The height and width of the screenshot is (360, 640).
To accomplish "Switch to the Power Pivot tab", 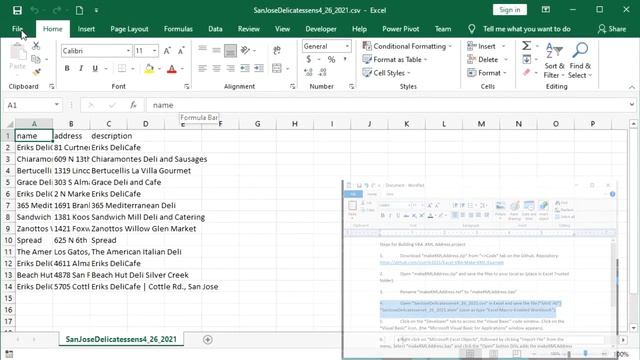I will 400,29.
